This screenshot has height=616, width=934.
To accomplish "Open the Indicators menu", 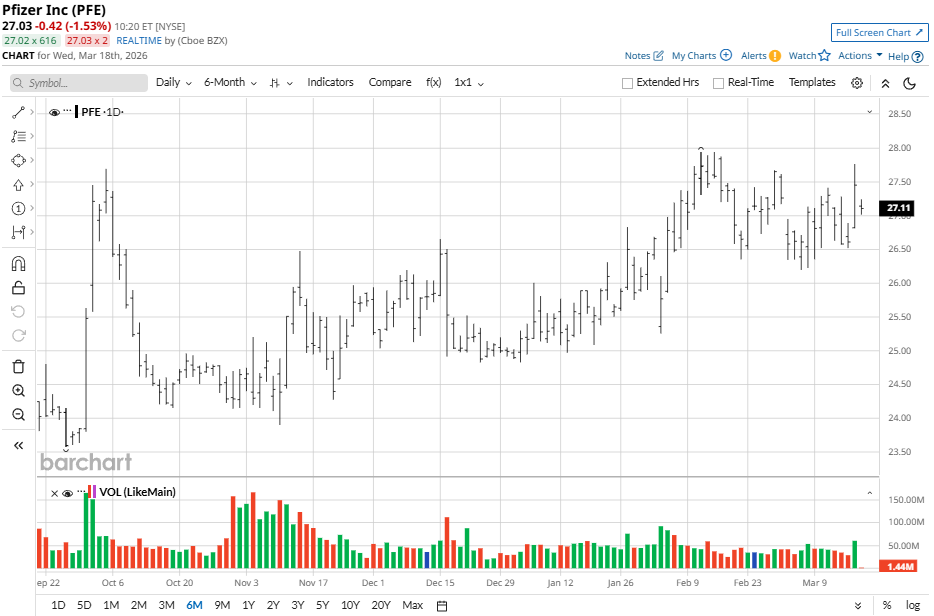I will click(x=330, y=82).
